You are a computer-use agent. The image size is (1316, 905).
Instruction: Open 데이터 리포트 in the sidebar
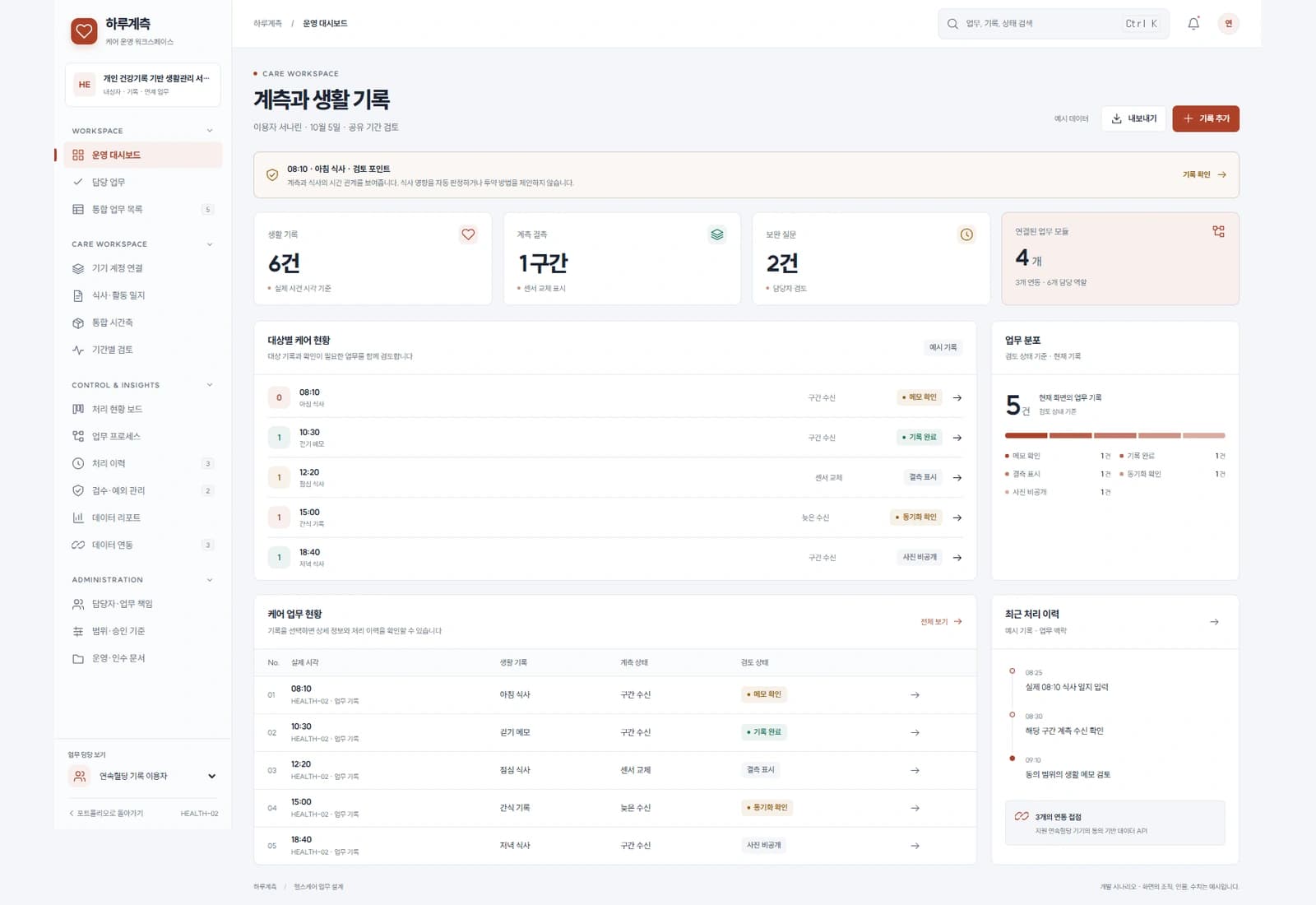tap(143, 517)
